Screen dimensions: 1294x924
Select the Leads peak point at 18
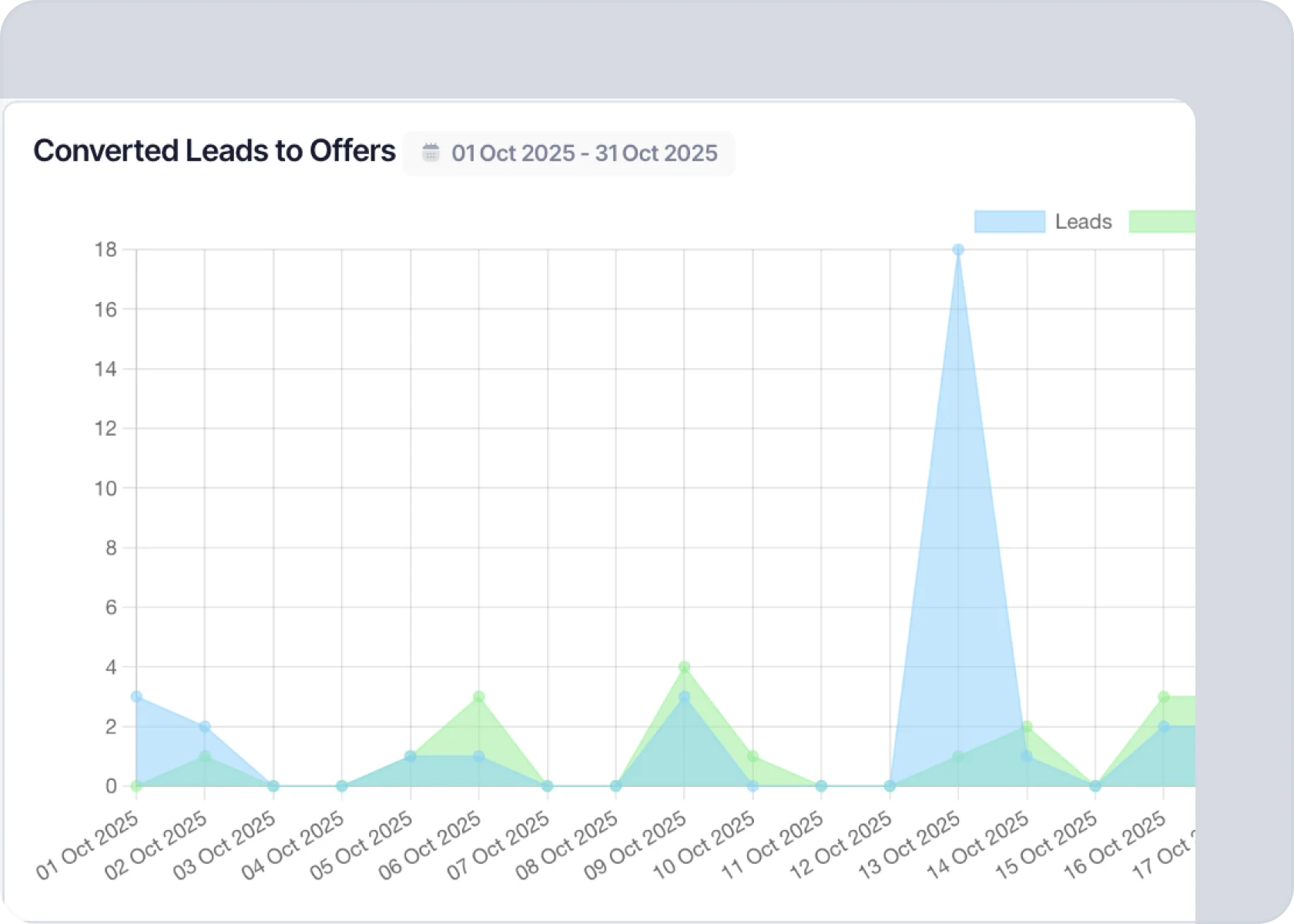(x=958, y=249)
